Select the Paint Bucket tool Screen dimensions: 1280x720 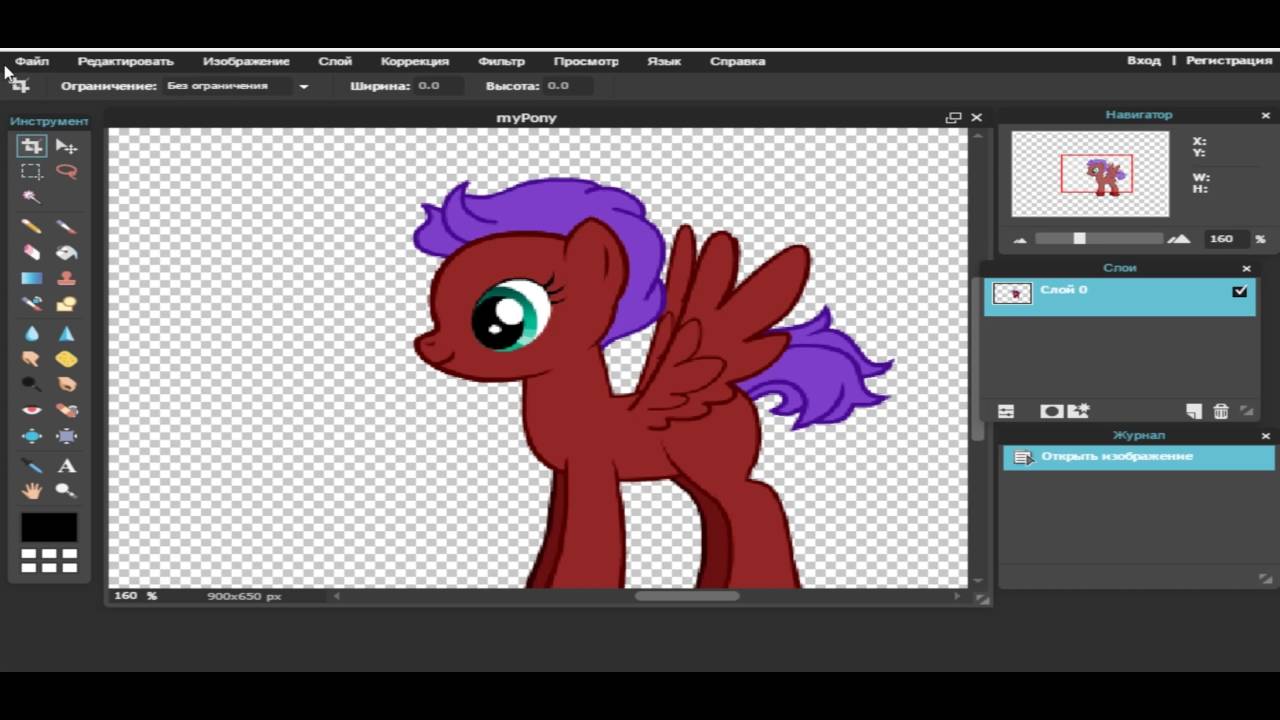click(x=66, y=253)
